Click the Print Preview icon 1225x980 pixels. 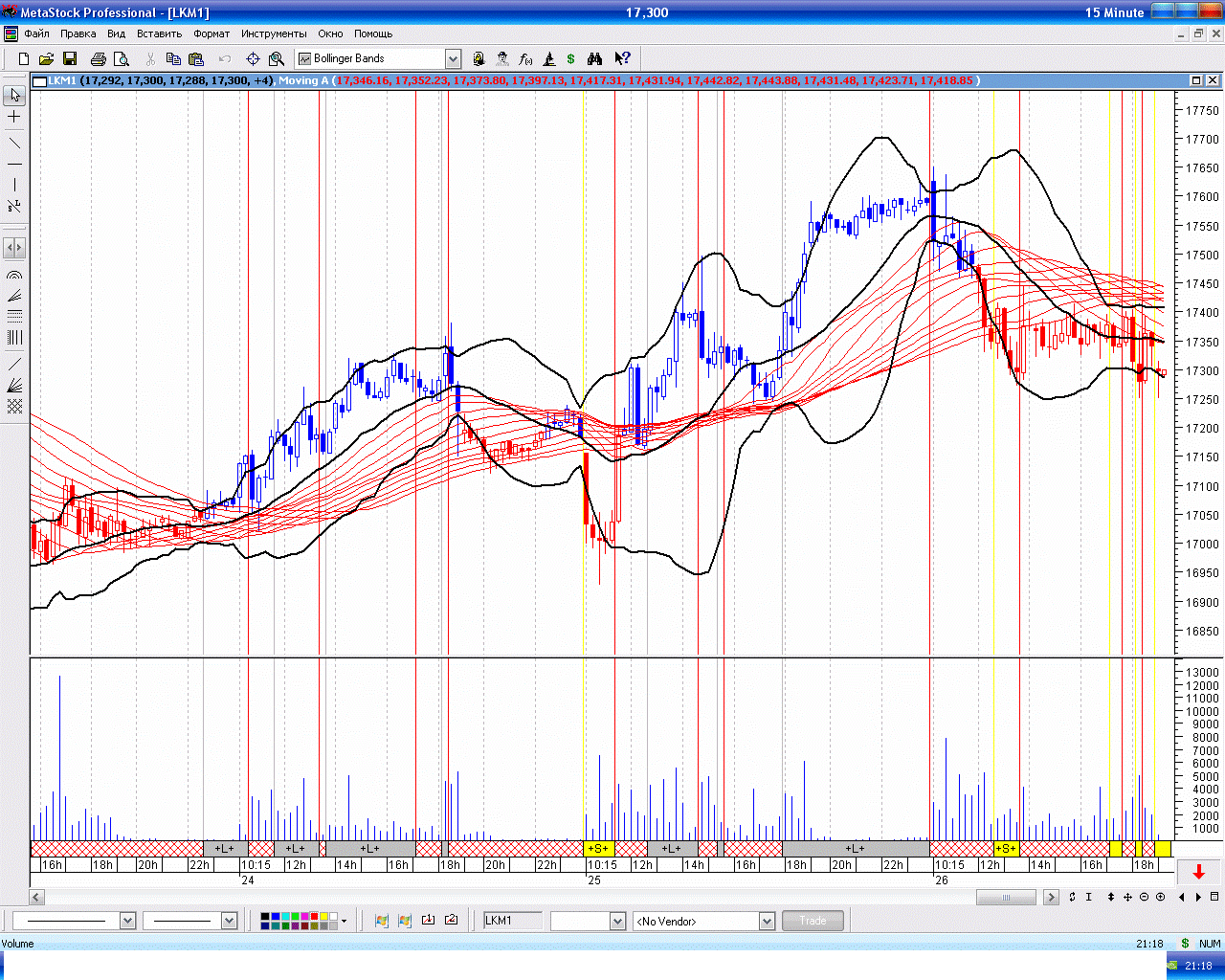point(122,59)
